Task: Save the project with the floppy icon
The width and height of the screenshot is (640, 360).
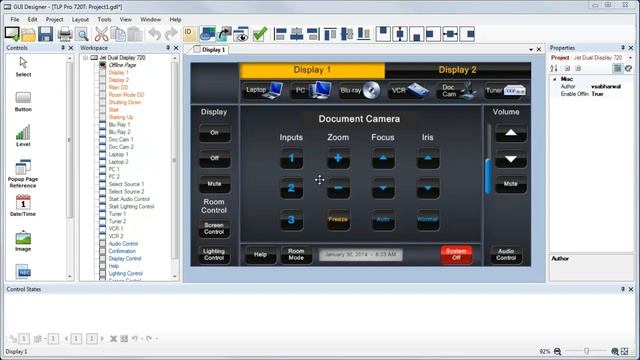Action: pyautogui.click(x=45, y=34)
